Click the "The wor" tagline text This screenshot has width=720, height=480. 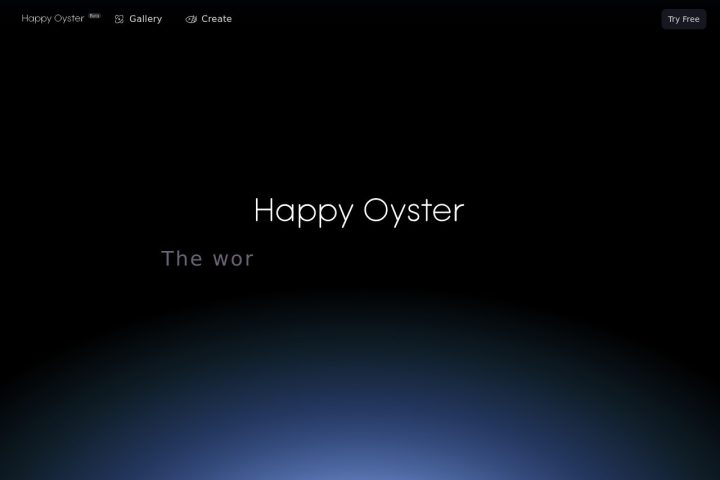(208, 259)
